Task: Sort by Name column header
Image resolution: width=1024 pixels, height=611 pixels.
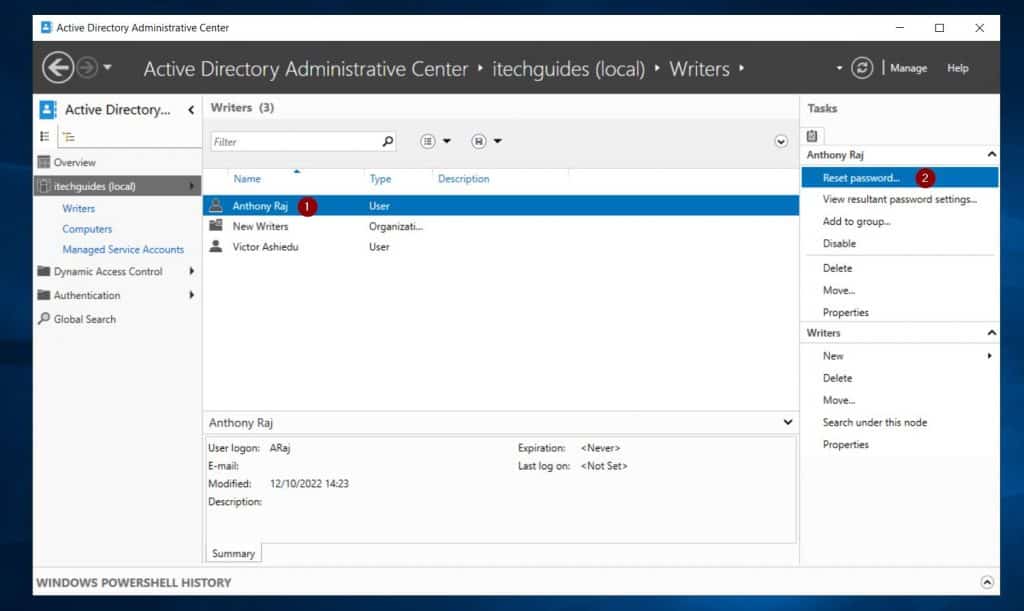Action: pos(247,179)
